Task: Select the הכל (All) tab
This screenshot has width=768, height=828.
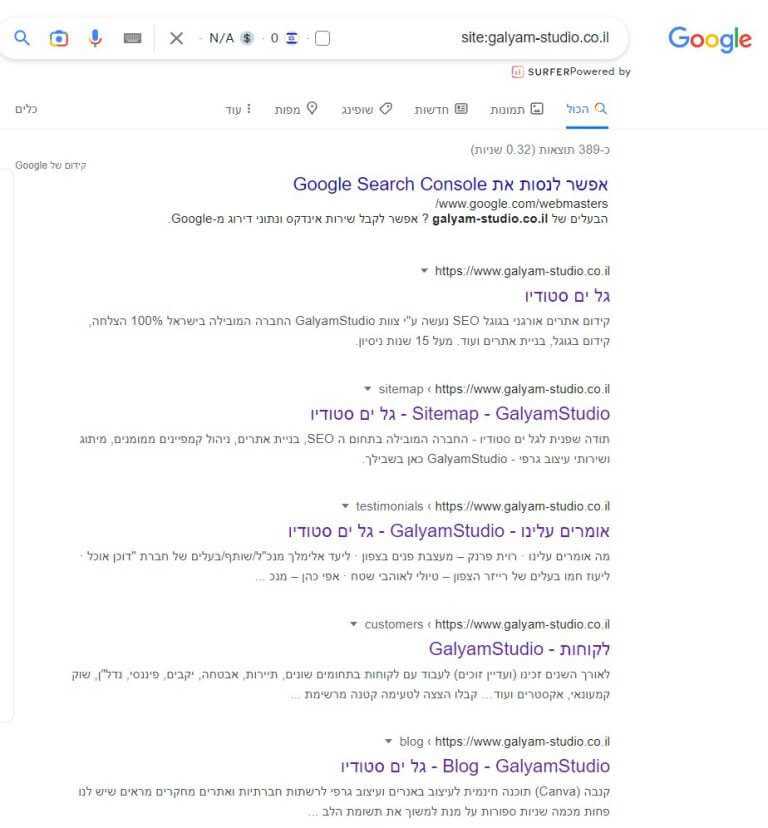Action: tap(587, 109)
